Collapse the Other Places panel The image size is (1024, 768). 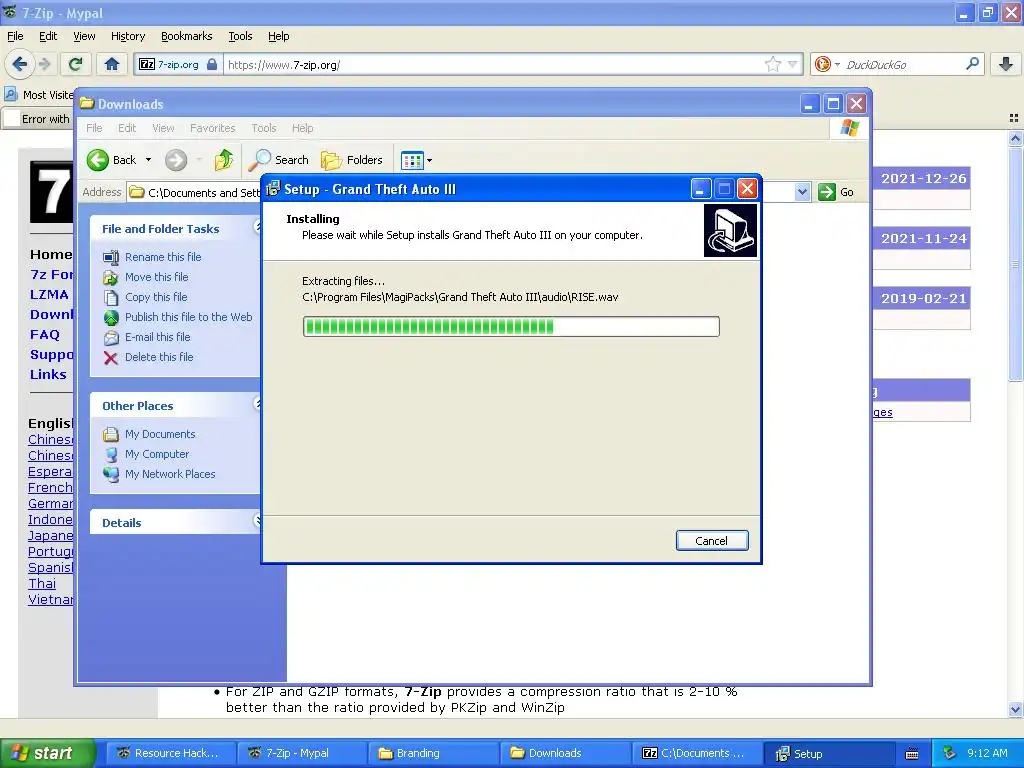[258, 403]
